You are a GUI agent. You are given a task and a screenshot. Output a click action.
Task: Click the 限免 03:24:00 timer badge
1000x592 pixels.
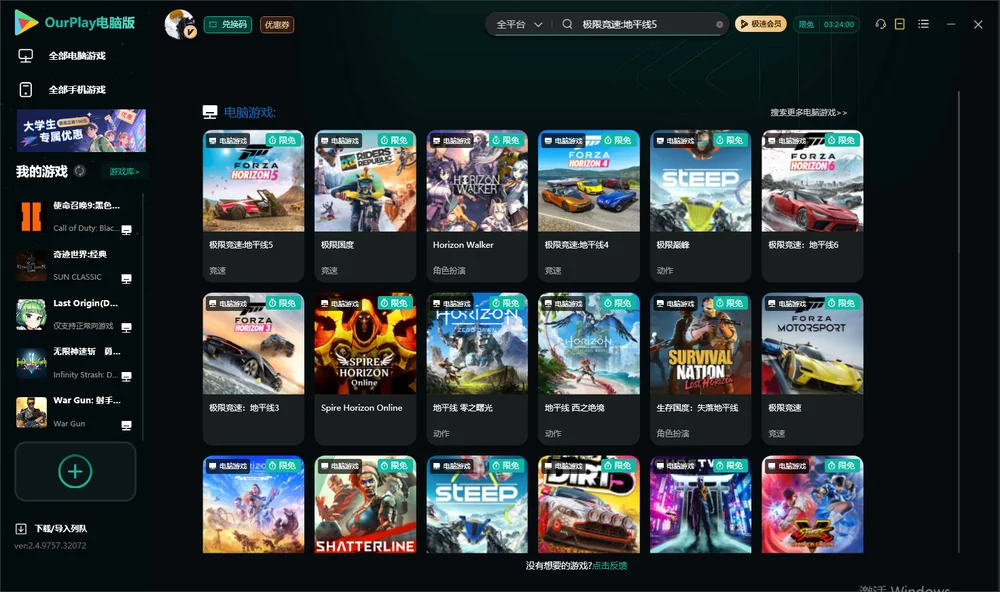point(826,24)
